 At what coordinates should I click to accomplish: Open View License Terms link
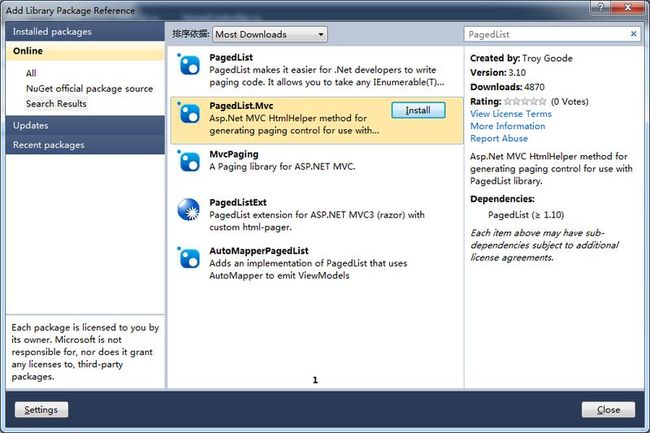click(x=511, y=114)
